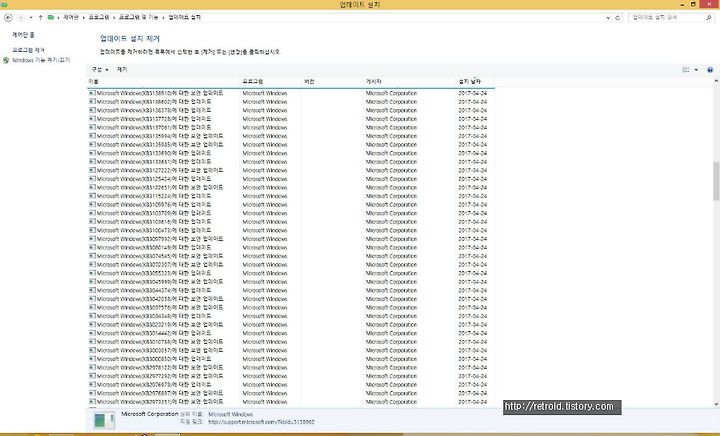The image size is (720, 436).
Task: Select the KB3125424 update row name
Action: pos(154,179)
